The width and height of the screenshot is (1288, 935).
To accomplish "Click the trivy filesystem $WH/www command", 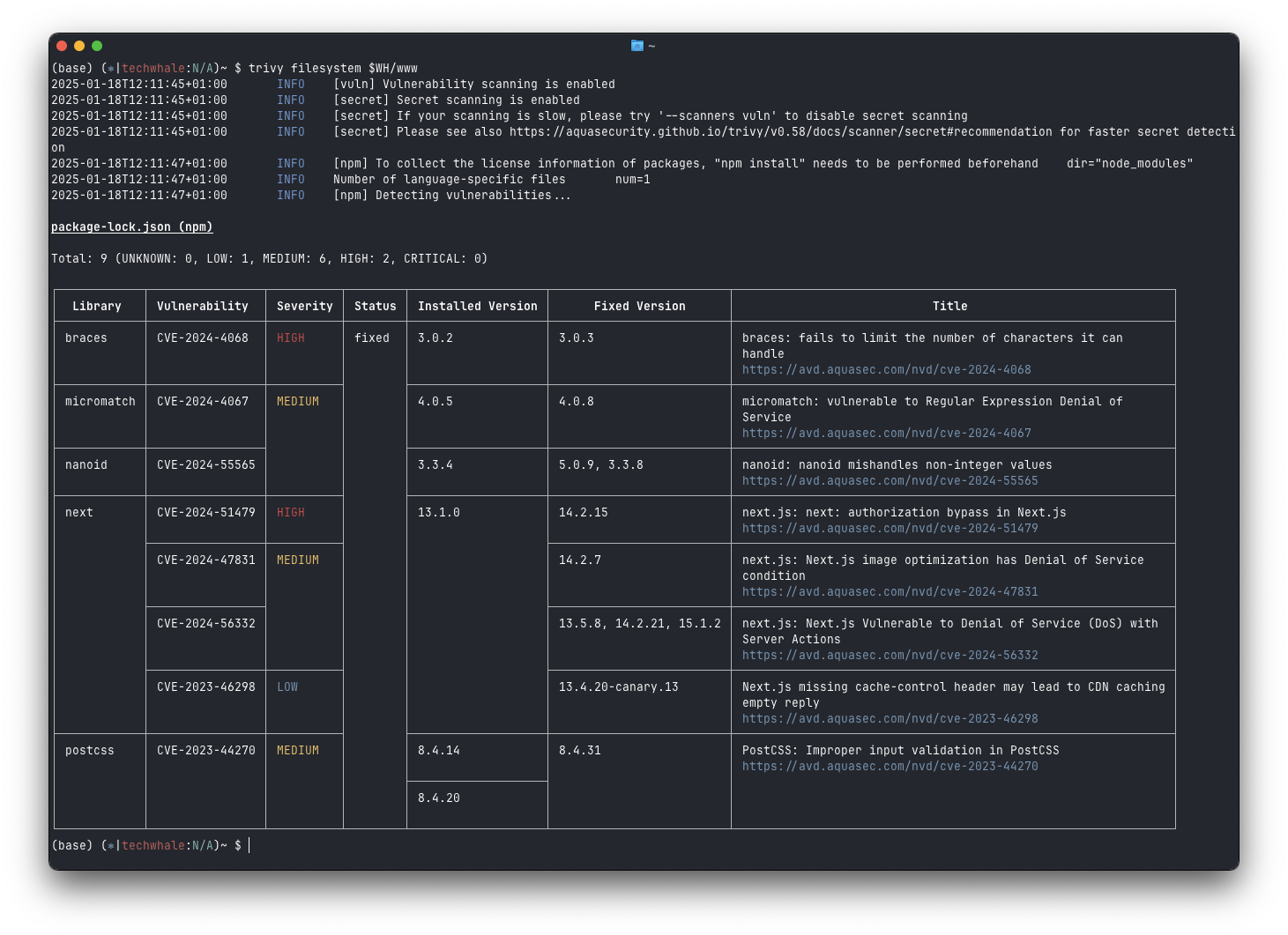I will click(x=333, y=69).
